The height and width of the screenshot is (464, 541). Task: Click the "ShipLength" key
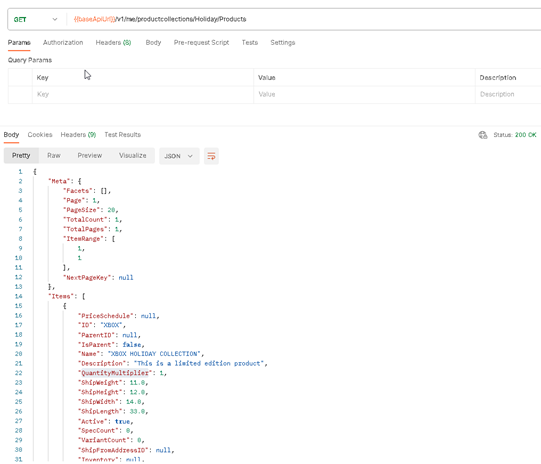tap(100, 412)
